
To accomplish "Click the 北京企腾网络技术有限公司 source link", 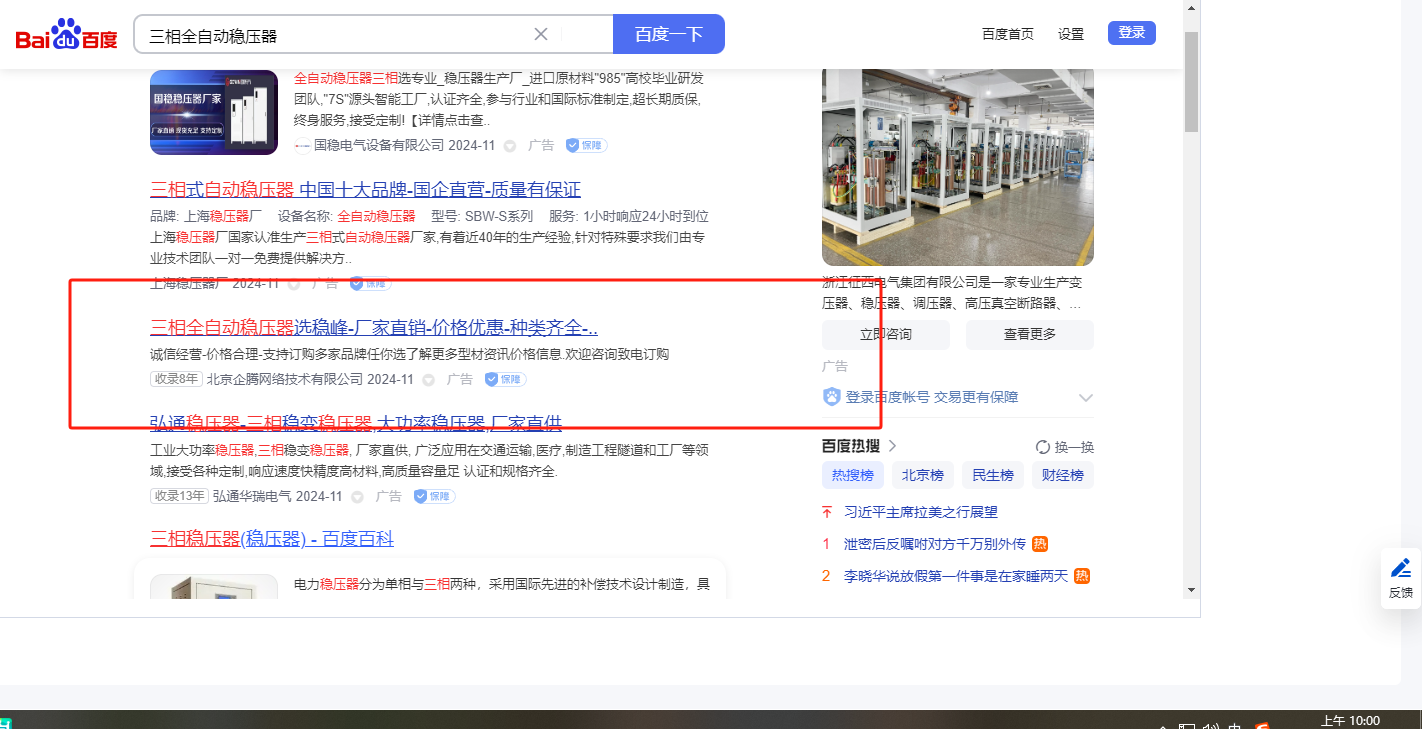I will 285,380.
